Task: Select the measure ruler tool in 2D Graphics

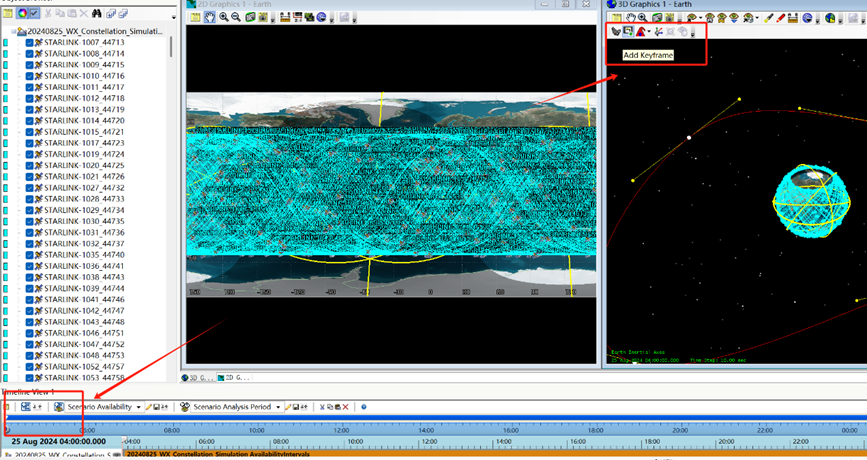Action: click(285, 17)
